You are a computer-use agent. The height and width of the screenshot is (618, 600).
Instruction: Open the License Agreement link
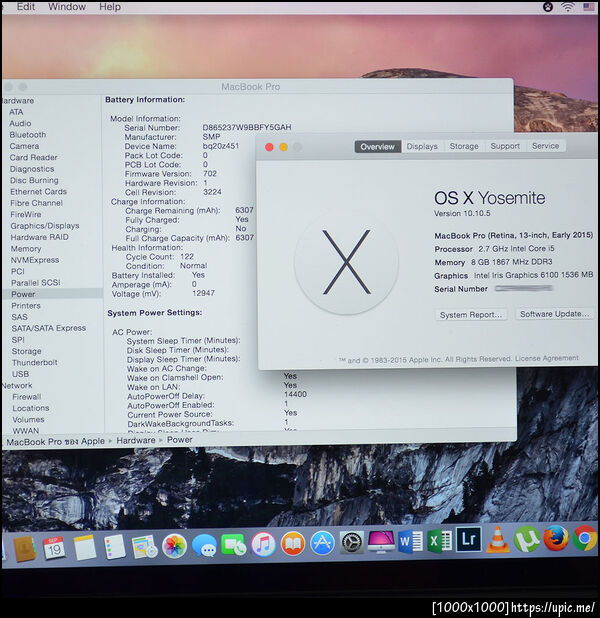547,358
